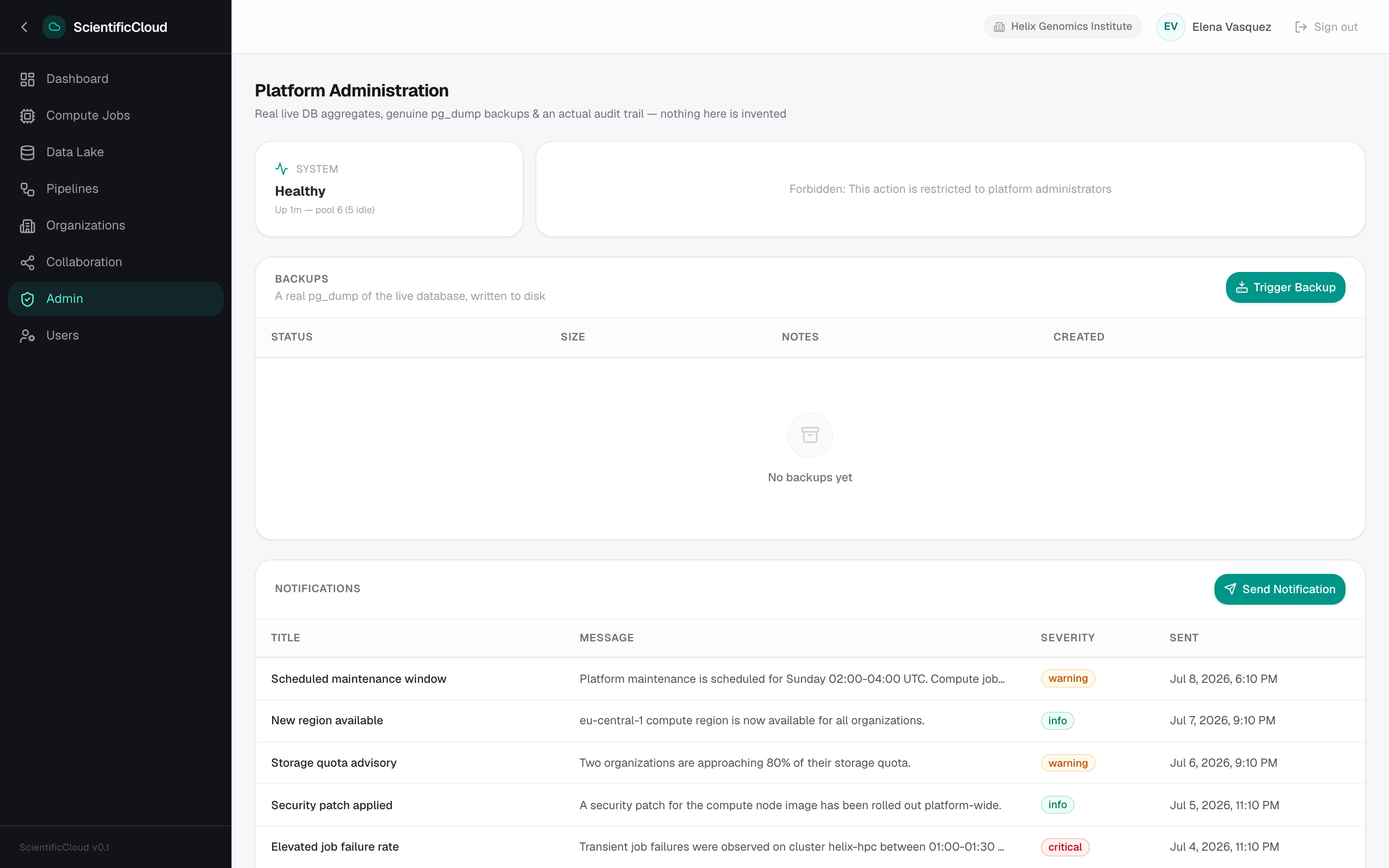
Task: Click the CREATED column header
Action: pos(1078,337)
